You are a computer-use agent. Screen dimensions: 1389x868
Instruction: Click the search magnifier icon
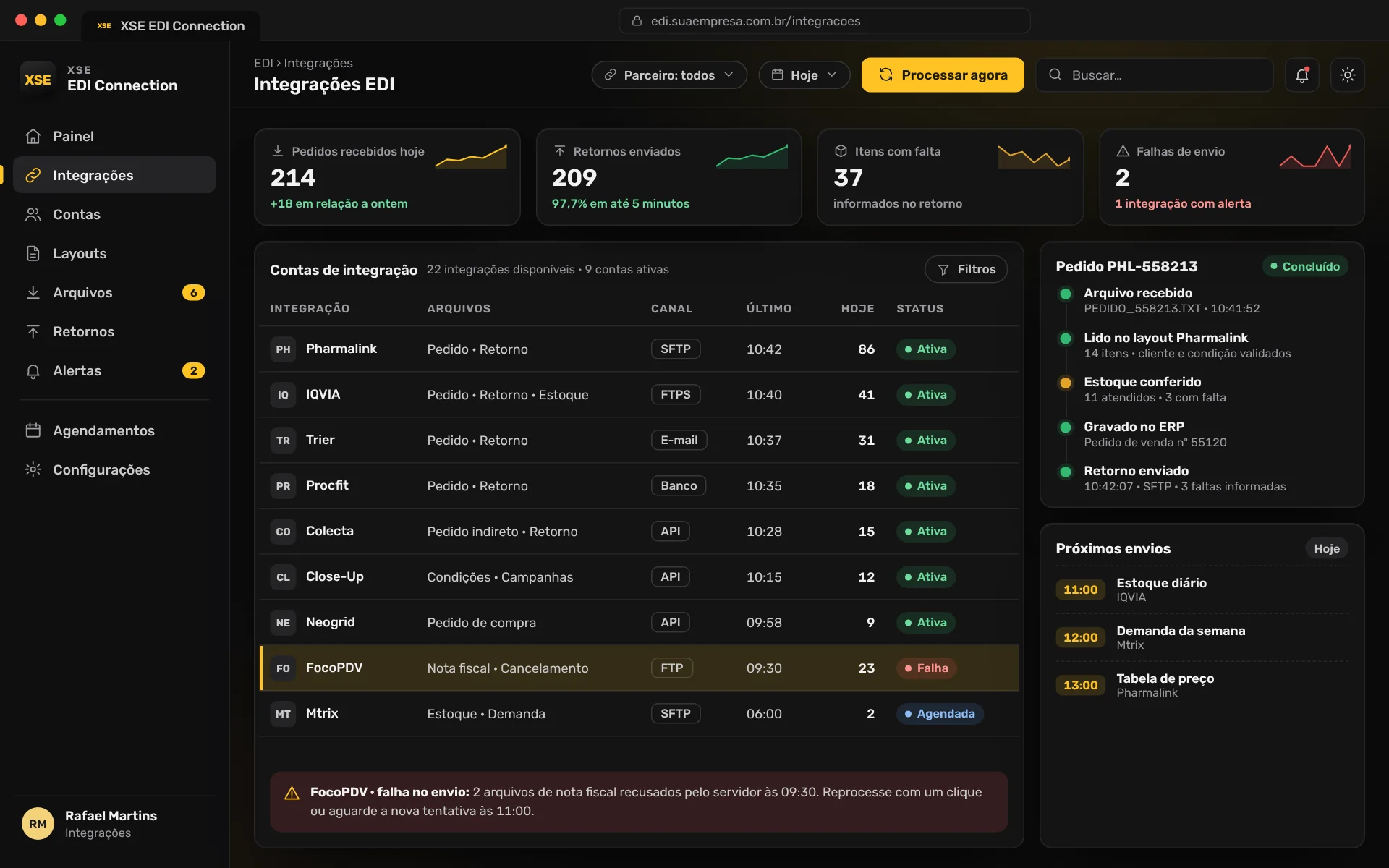pyautogui.click(x=1055, y=75)
